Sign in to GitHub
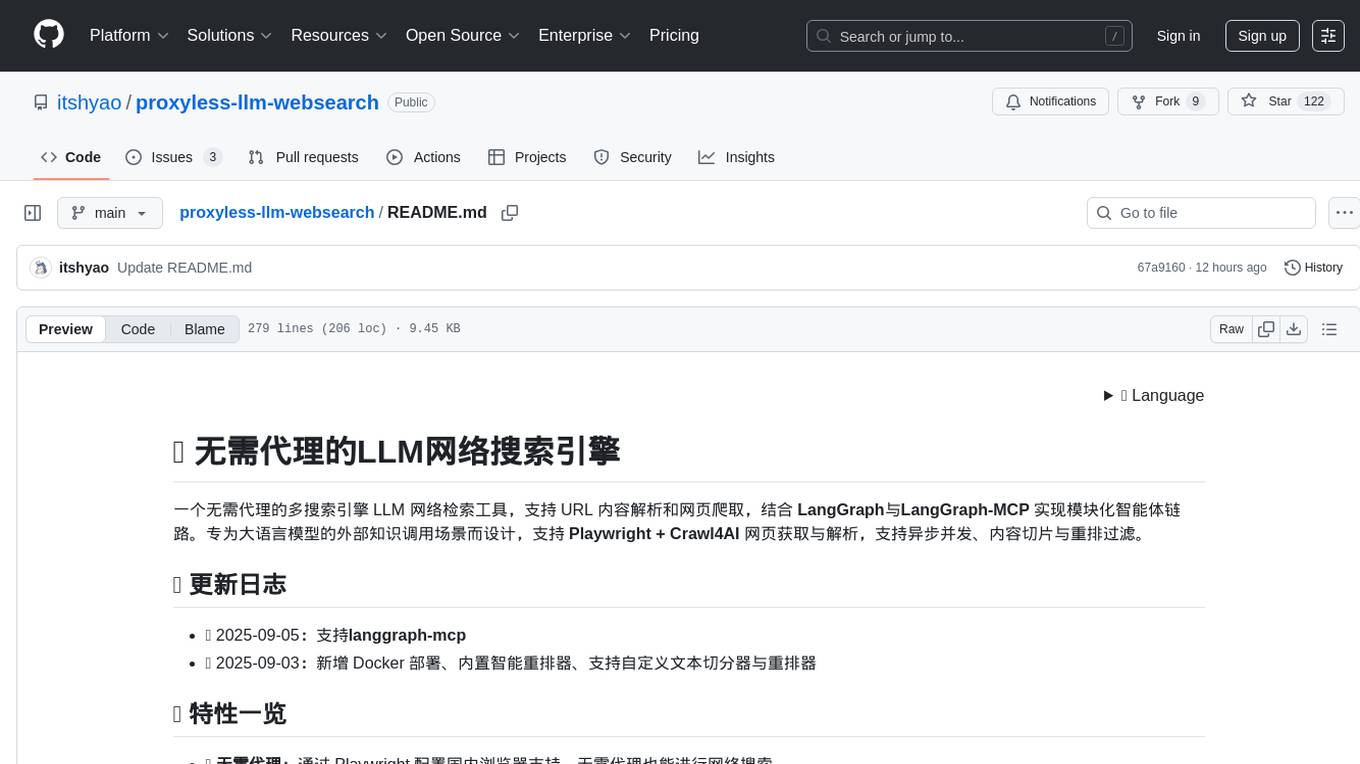Screen dimensions: 1360x764 [x=1178, y=36]
